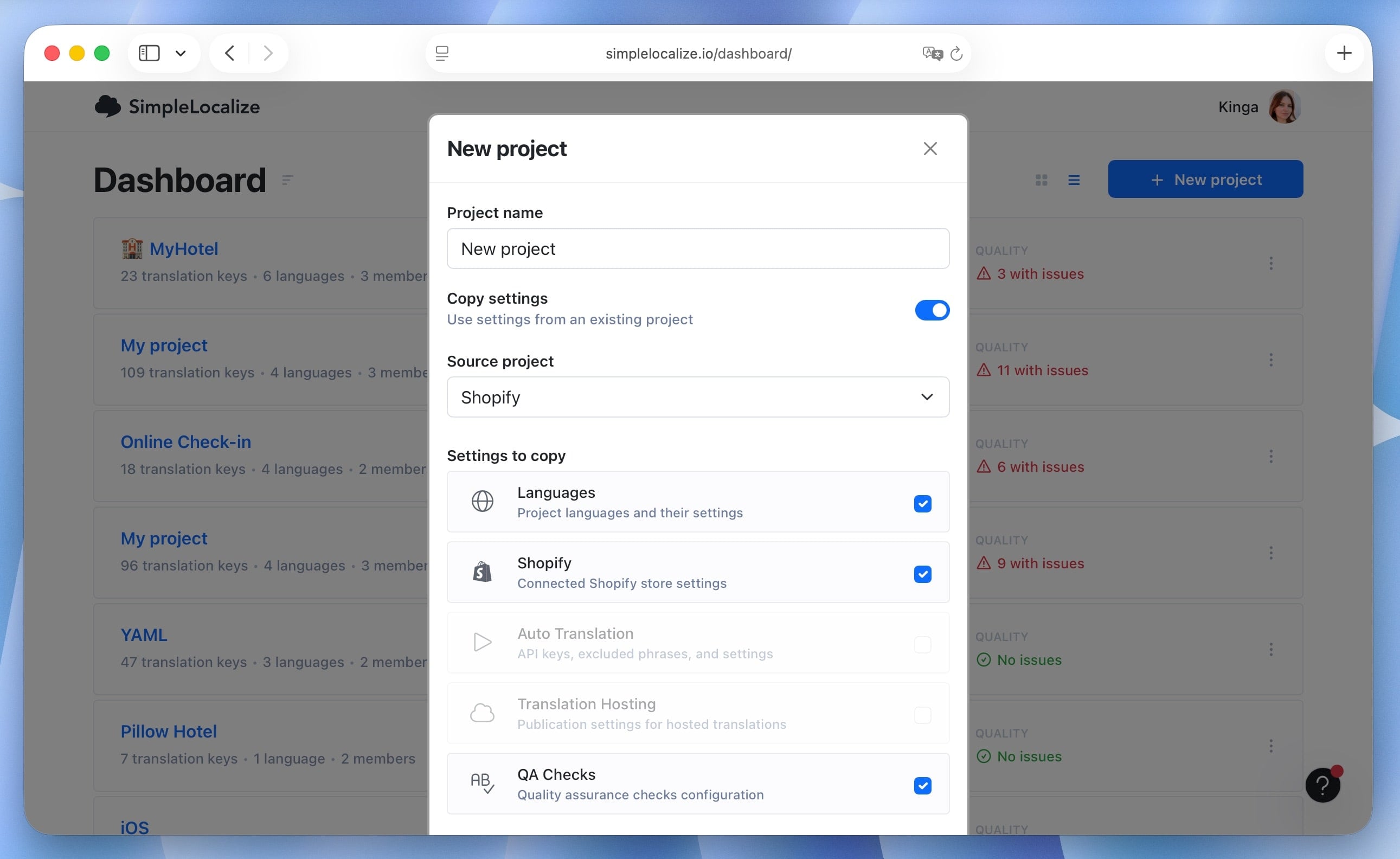The image size is (1400, 859).
Task: Click the cloud icon for Translation Hosting
Action: (482, 713)
